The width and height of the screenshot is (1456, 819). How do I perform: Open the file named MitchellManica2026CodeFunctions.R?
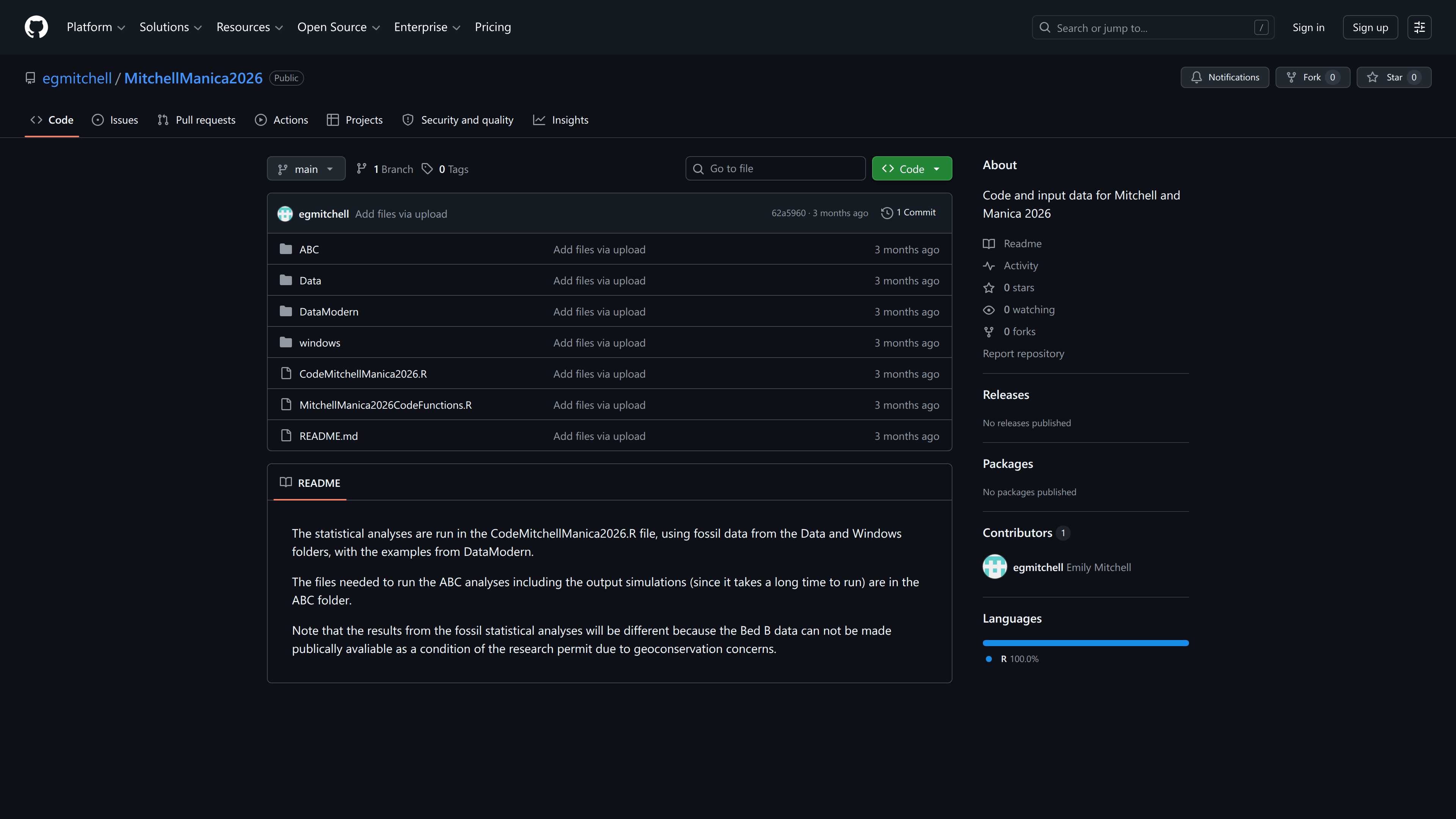386,405
